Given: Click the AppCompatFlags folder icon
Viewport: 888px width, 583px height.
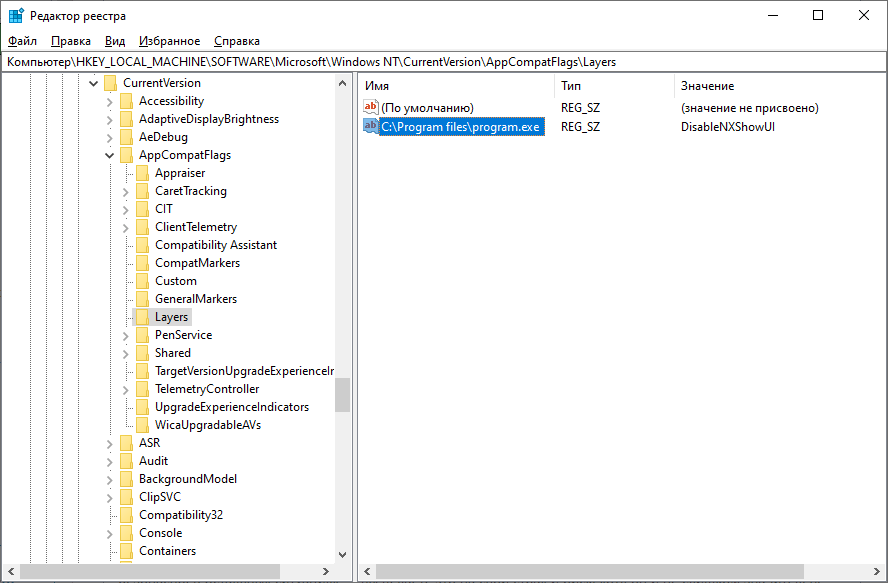Looking at the screenshot, I should coord(126,155).
